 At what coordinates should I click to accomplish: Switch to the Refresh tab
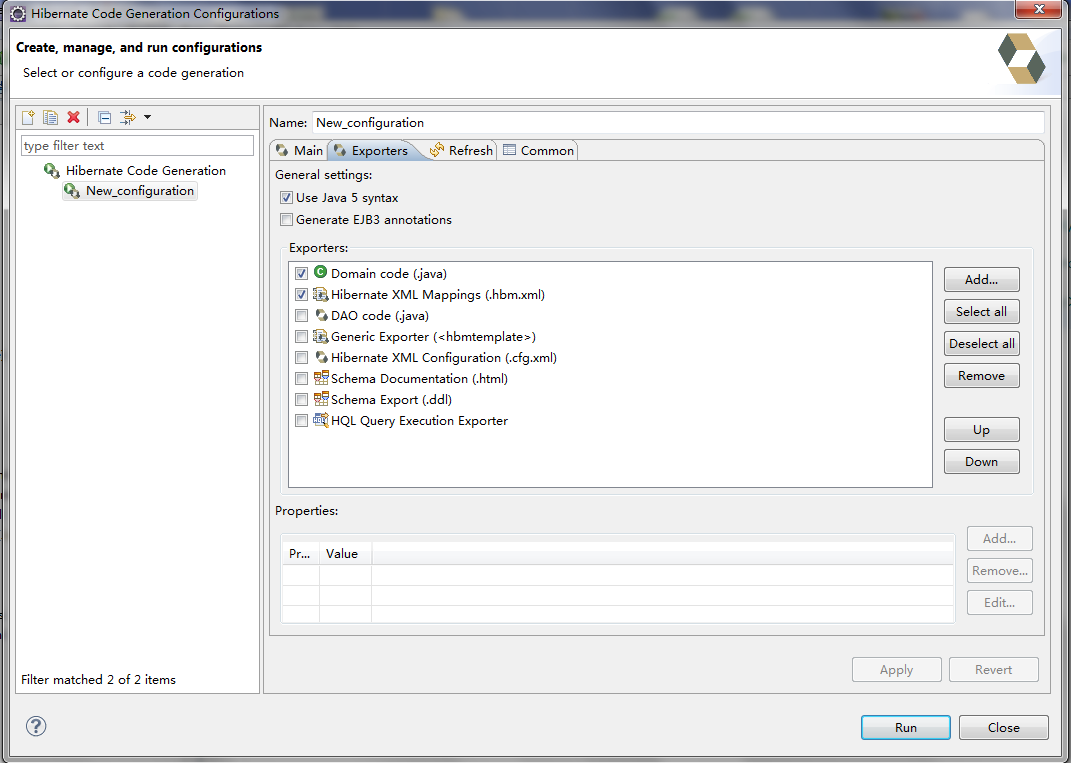point(467,149)
